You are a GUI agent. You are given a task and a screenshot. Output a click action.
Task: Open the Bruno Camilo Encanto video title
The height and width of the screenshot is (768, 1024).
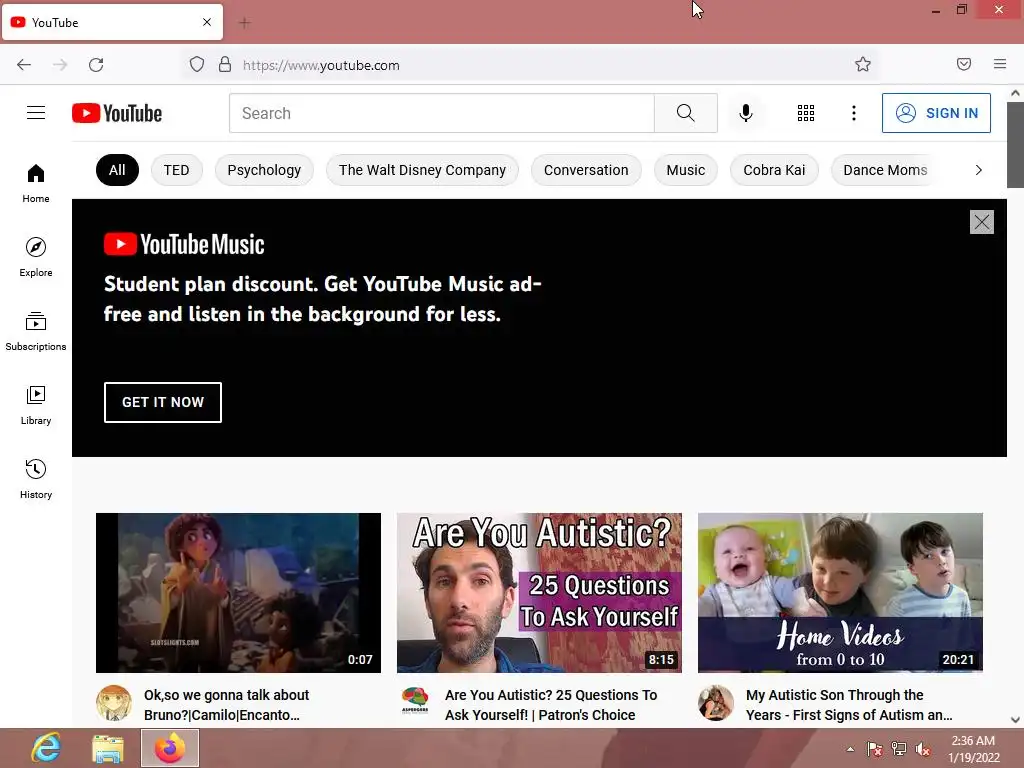227,705
